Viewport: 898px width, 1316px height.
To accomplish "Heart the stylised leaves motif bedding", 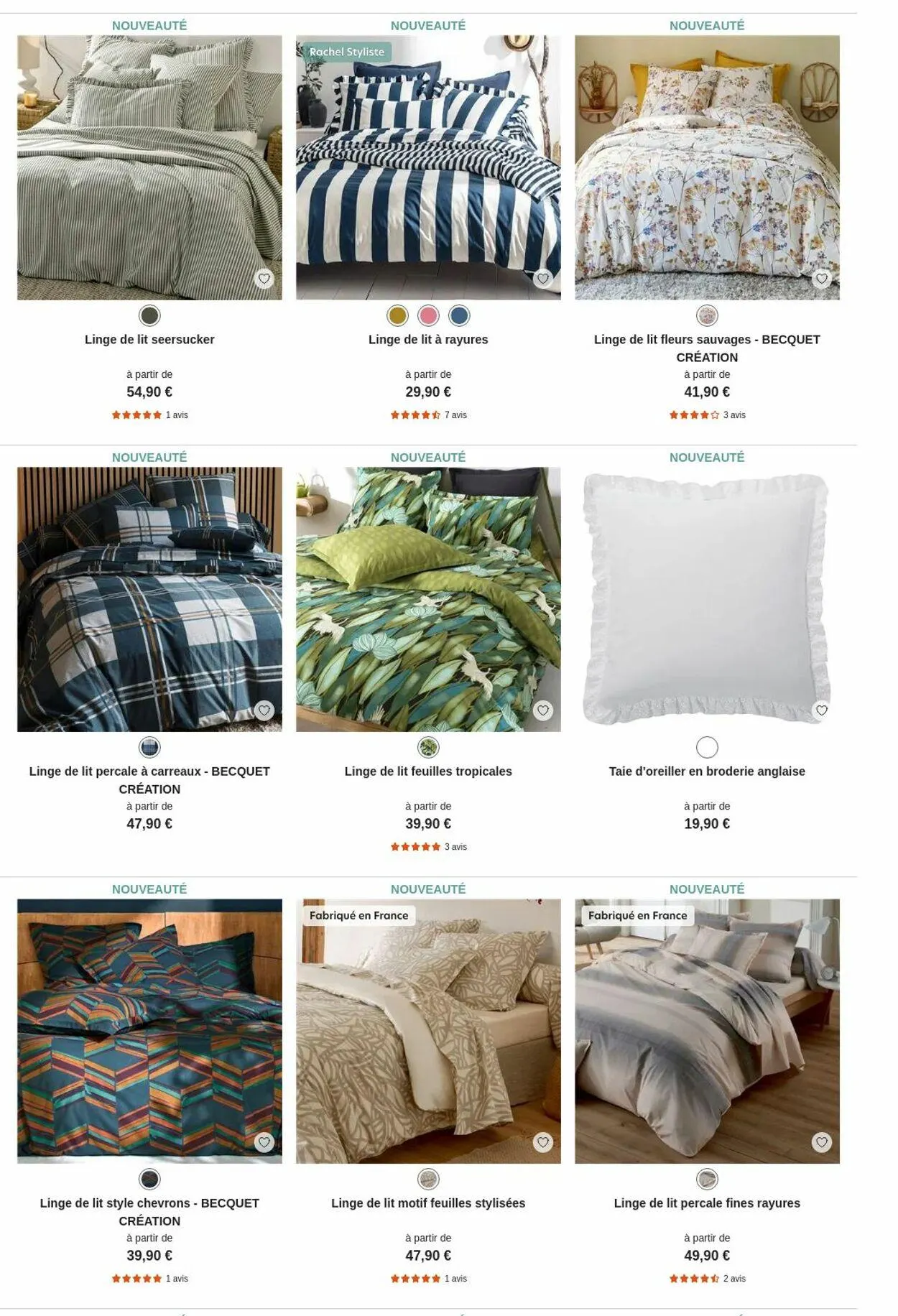I will (x=543, y=1142).
